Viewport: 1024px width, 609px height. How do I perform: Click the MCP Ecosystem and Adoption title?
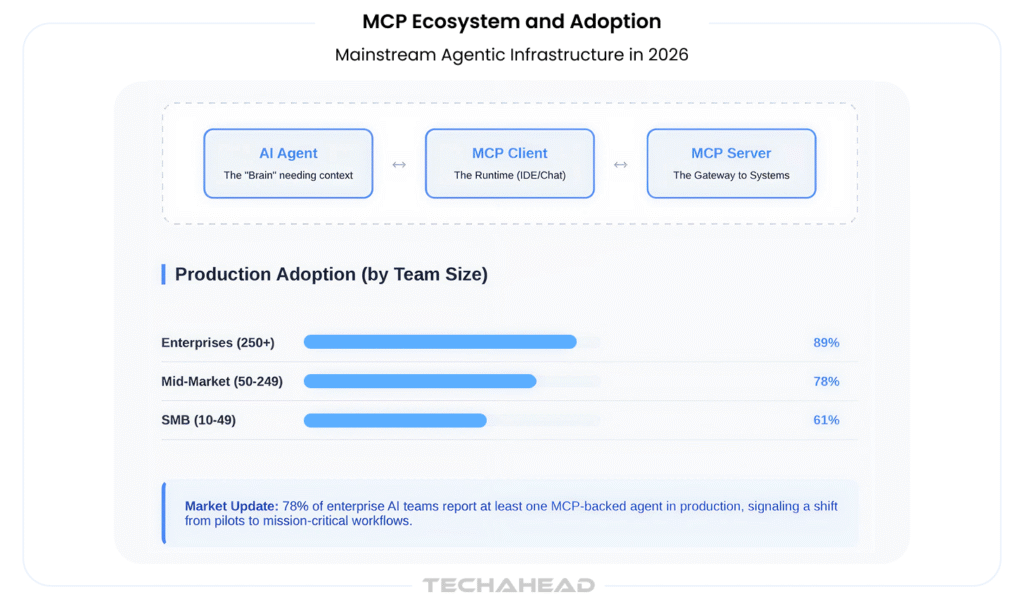pyautogui.click(x=512, y=22)
